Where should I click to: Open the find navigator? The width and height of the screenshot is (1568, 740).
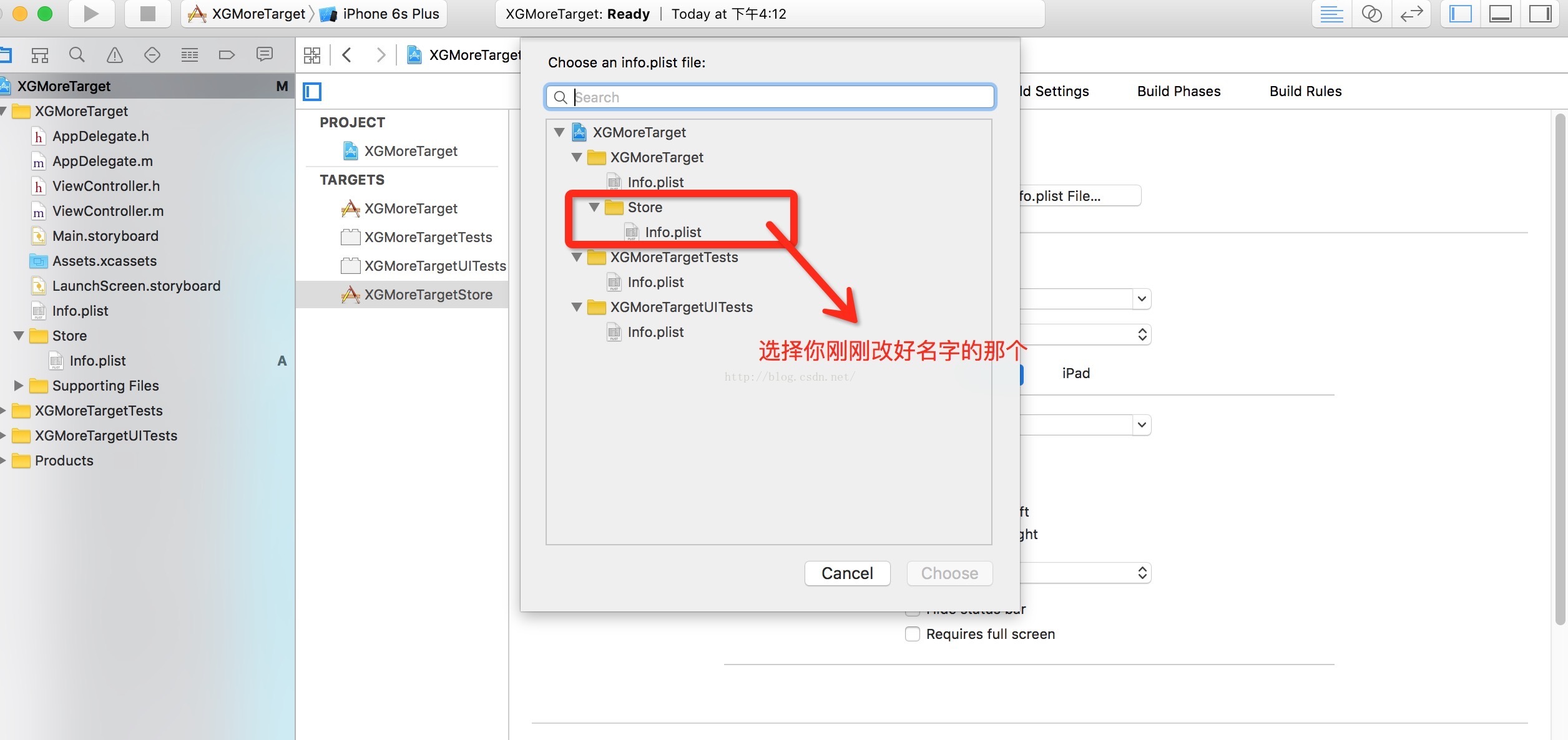pos(77,55)
